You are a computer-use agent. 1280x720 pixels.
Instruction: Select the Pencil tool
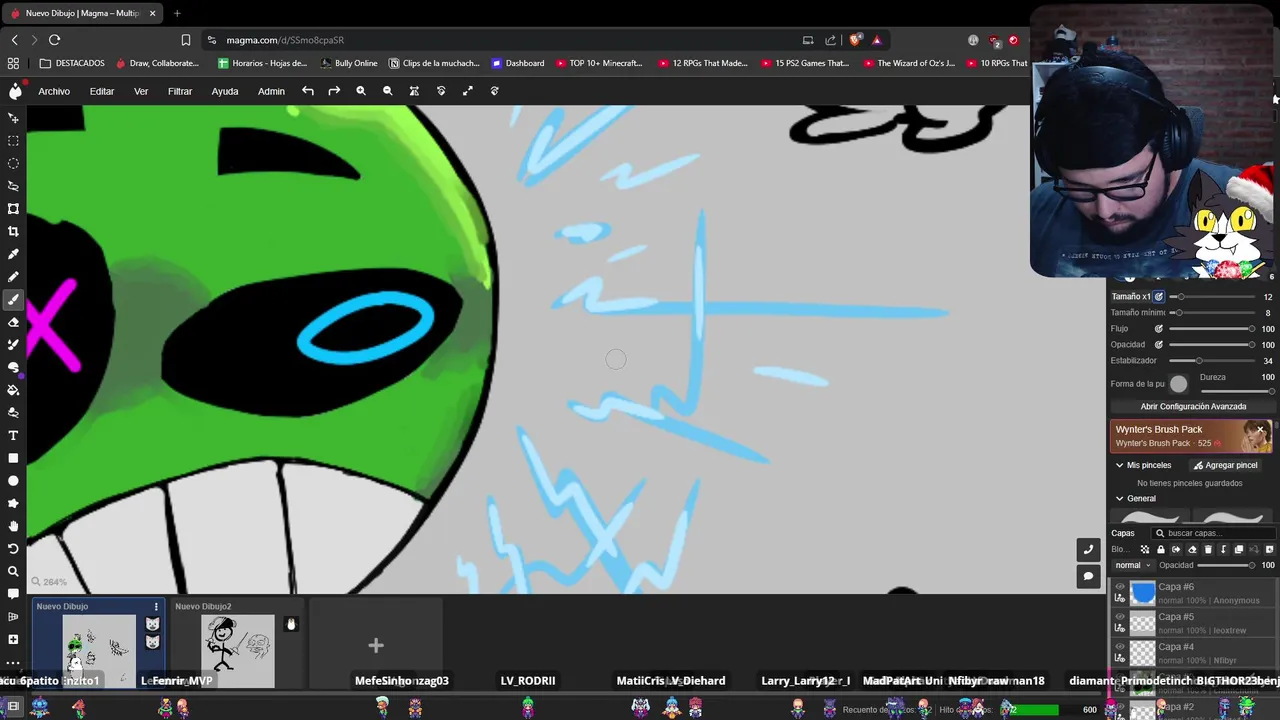click(x=13, y=277)
